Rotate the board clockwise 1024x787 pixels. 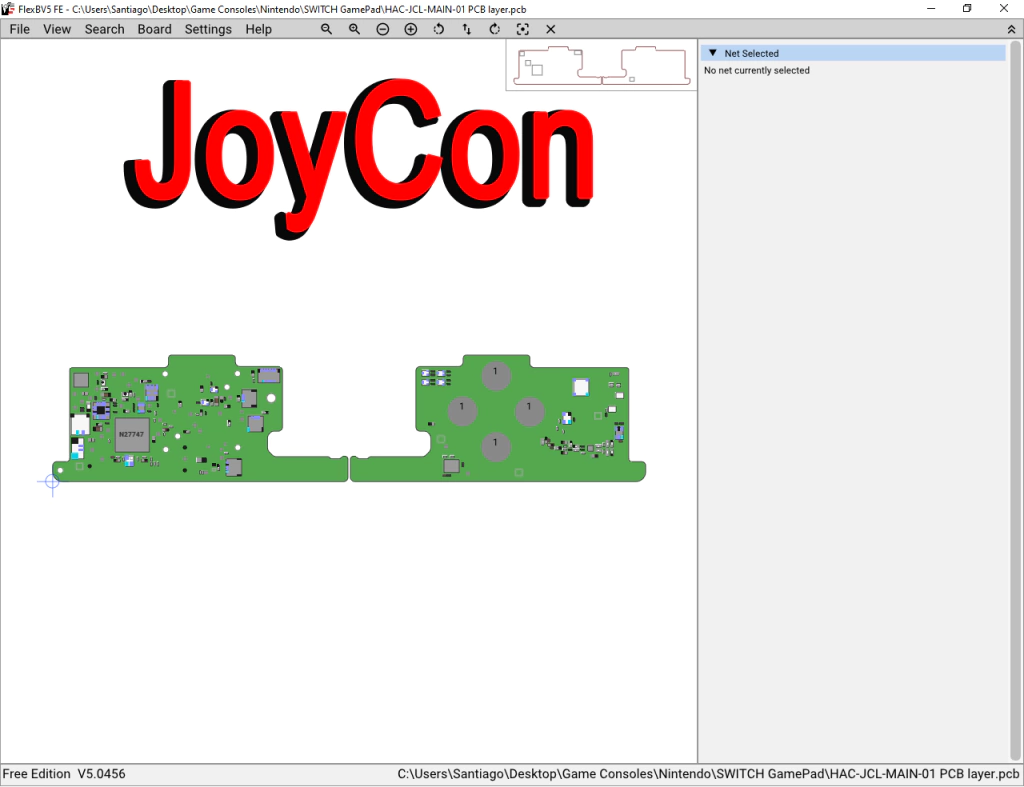coord(494,29)
